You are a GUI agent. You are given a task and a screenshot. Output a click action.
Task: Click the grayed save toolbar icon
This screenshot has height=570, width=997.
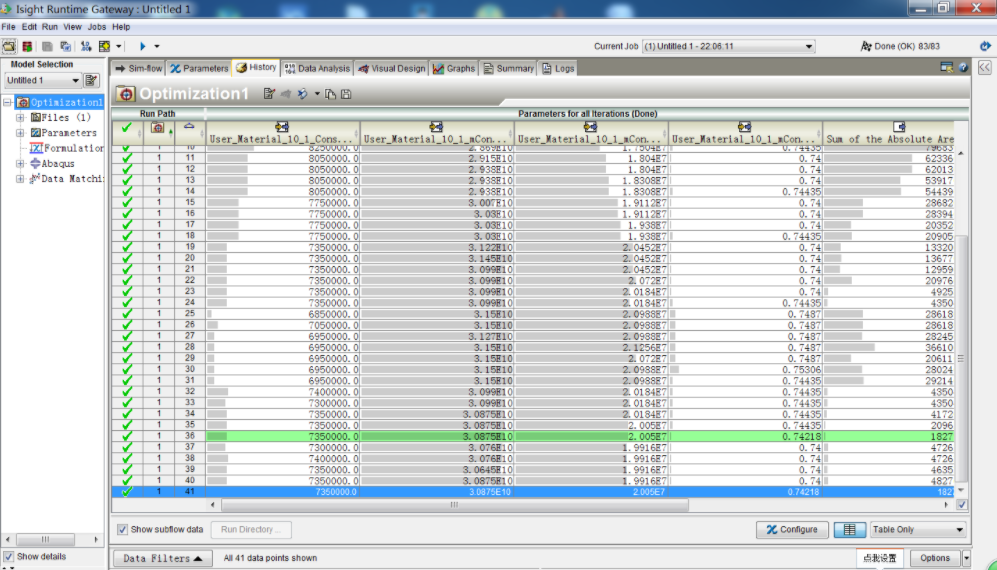(47, 46)
